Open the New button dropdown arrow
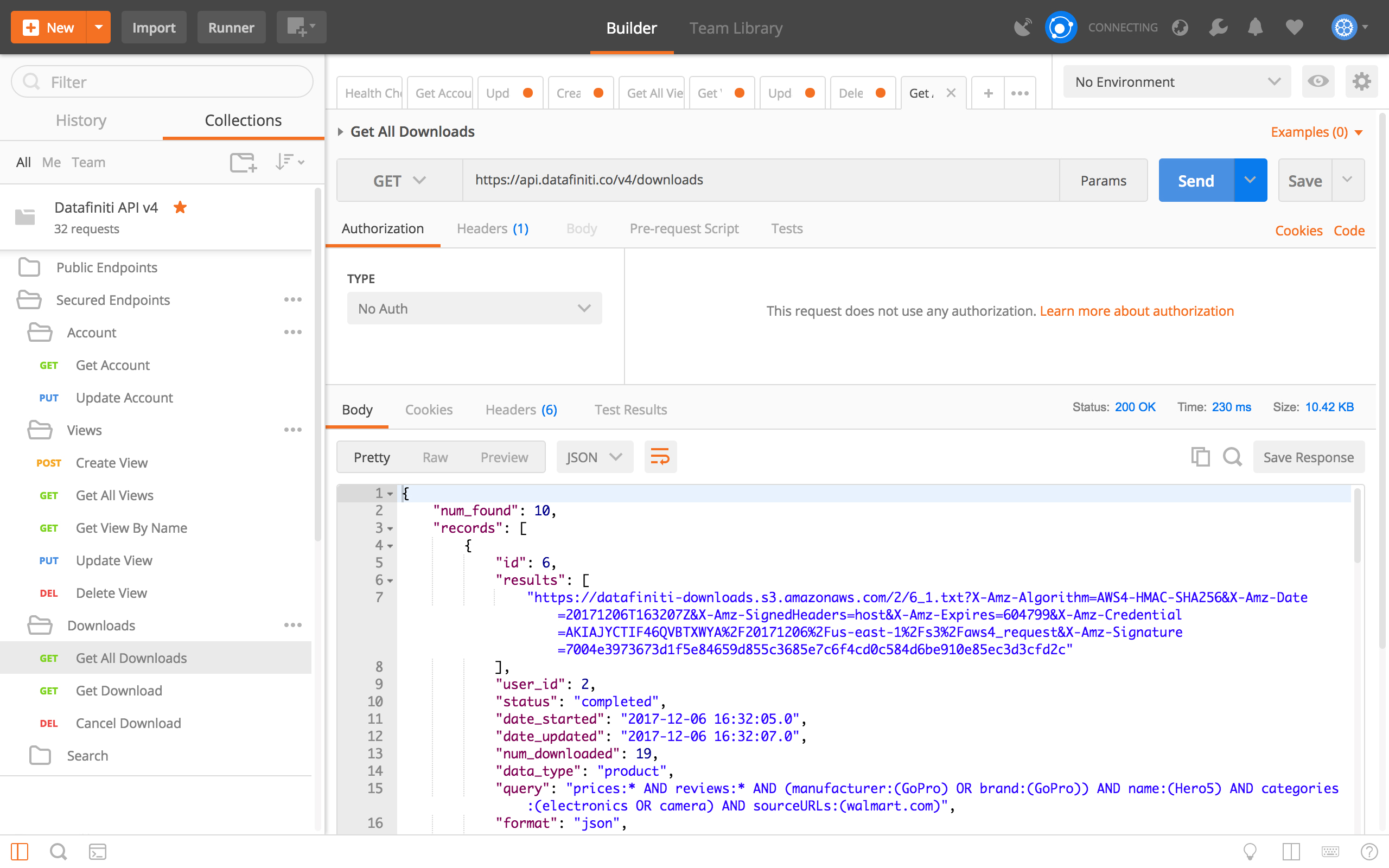Viewport: 1389px width, 868px height. point(99,27)
